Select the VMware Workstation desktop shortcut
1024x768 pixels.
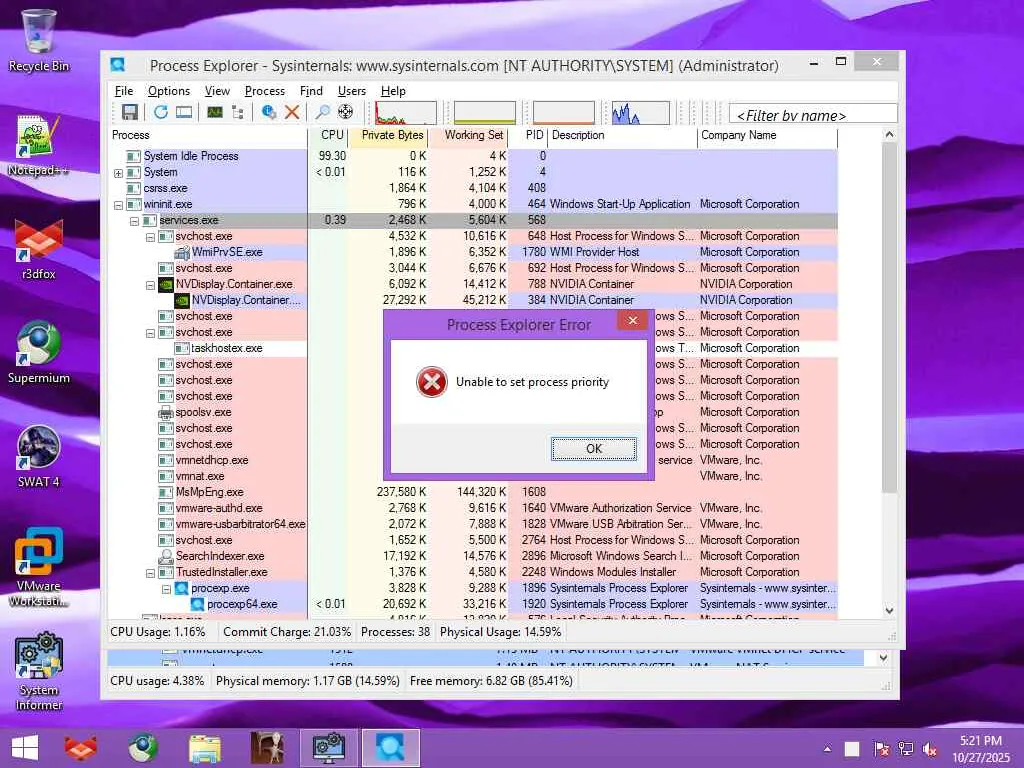(x=39, y=567)
